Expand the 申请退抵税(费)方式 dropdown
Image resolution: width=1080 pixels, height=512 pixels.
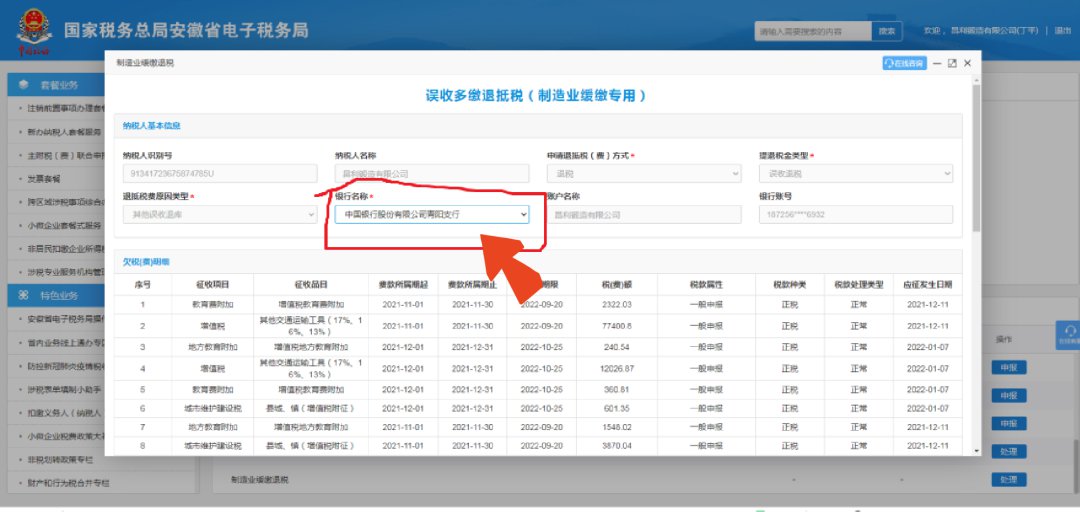coord(644,174)
